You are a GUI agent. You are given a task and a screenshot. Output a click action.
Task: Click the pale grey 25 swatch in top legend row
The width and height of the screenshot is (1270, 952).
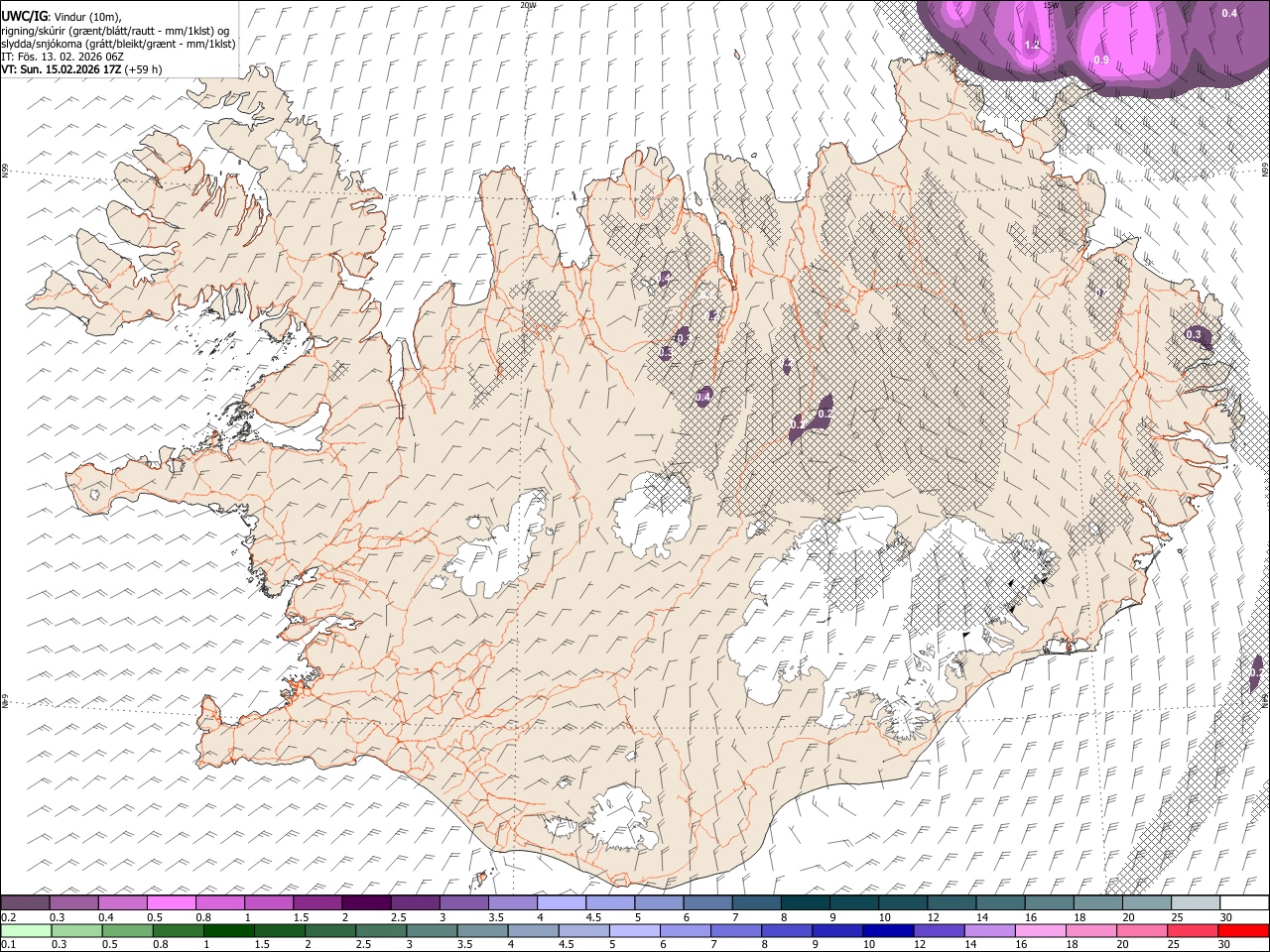pyautogui.click(x=1195, y=903)
